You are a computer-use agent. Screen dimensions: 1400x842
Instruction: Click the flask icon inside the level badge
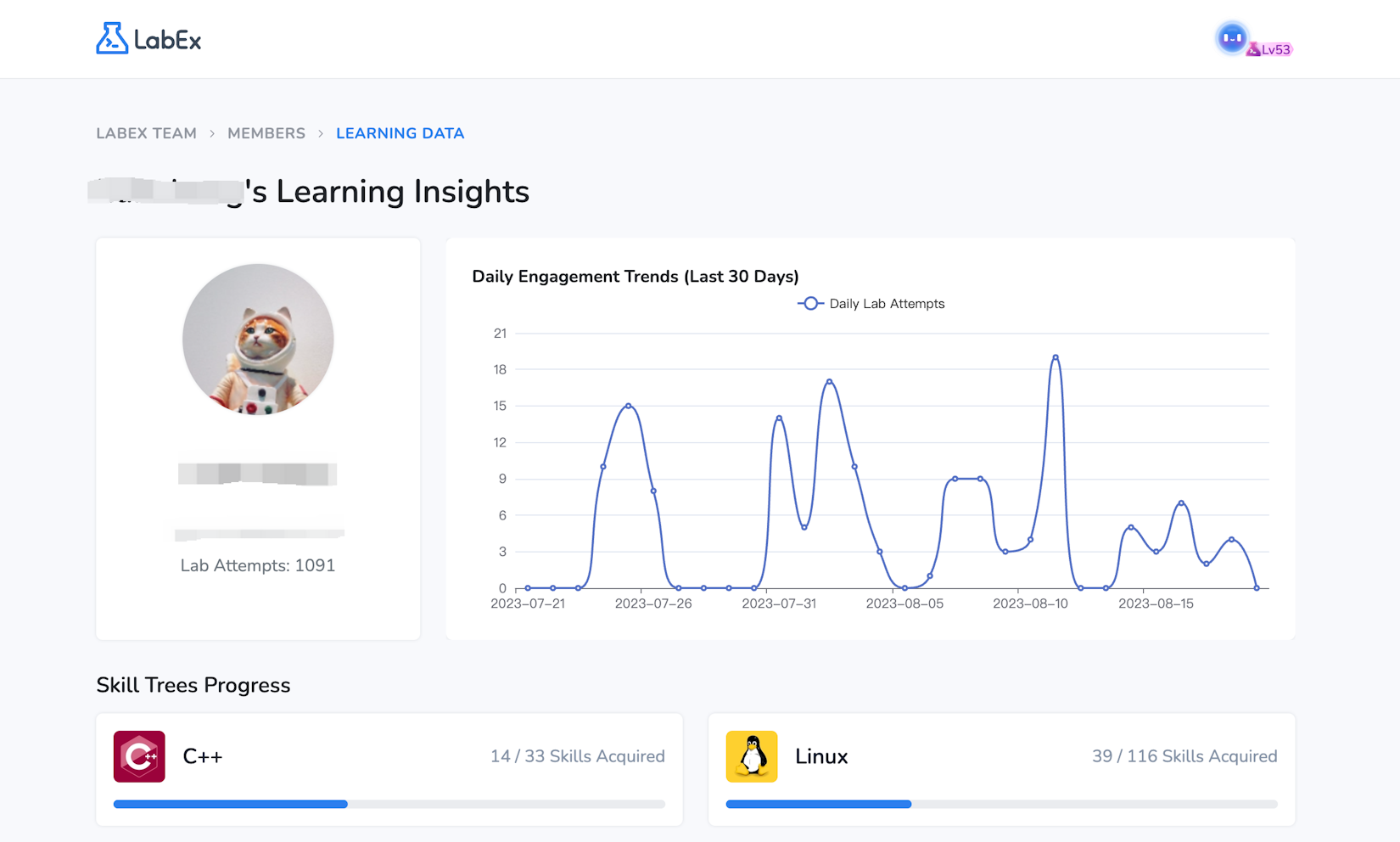click(x=1253, y=49)
